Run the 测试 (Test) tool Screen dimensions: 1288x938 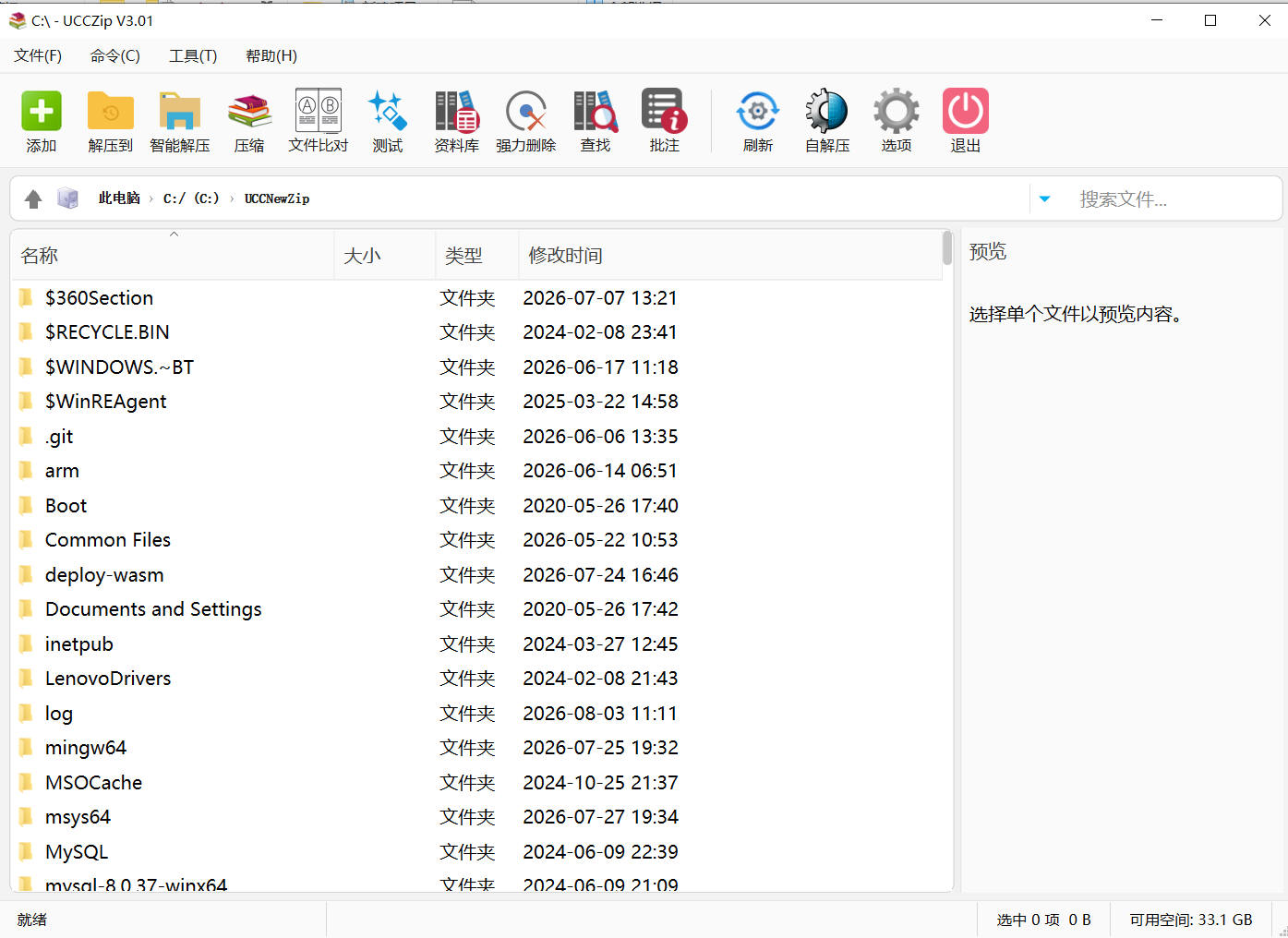click(388, 120)
